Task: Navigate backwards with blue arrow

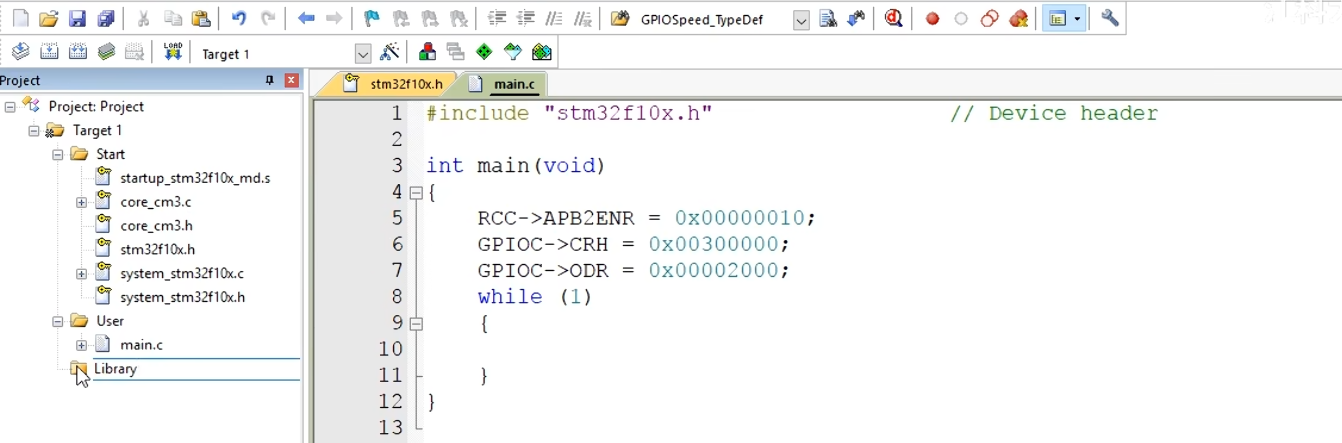Action: (306, 18)
